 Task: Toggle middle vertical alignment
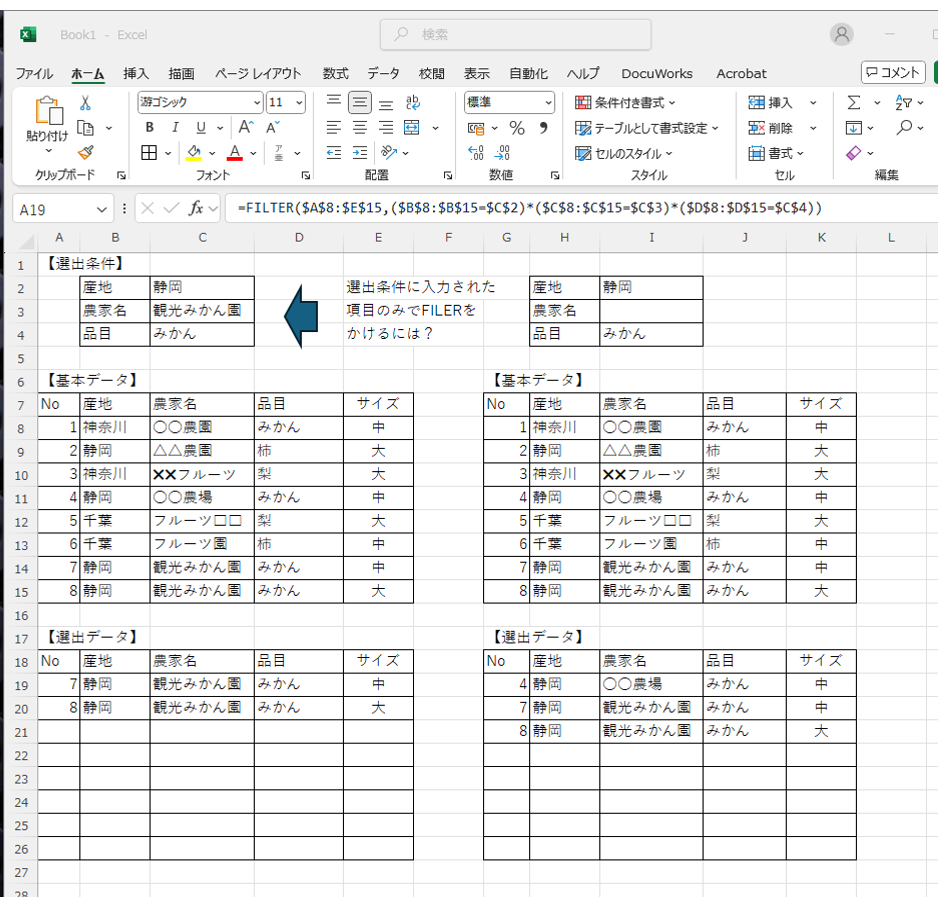(x=360, y=102)
